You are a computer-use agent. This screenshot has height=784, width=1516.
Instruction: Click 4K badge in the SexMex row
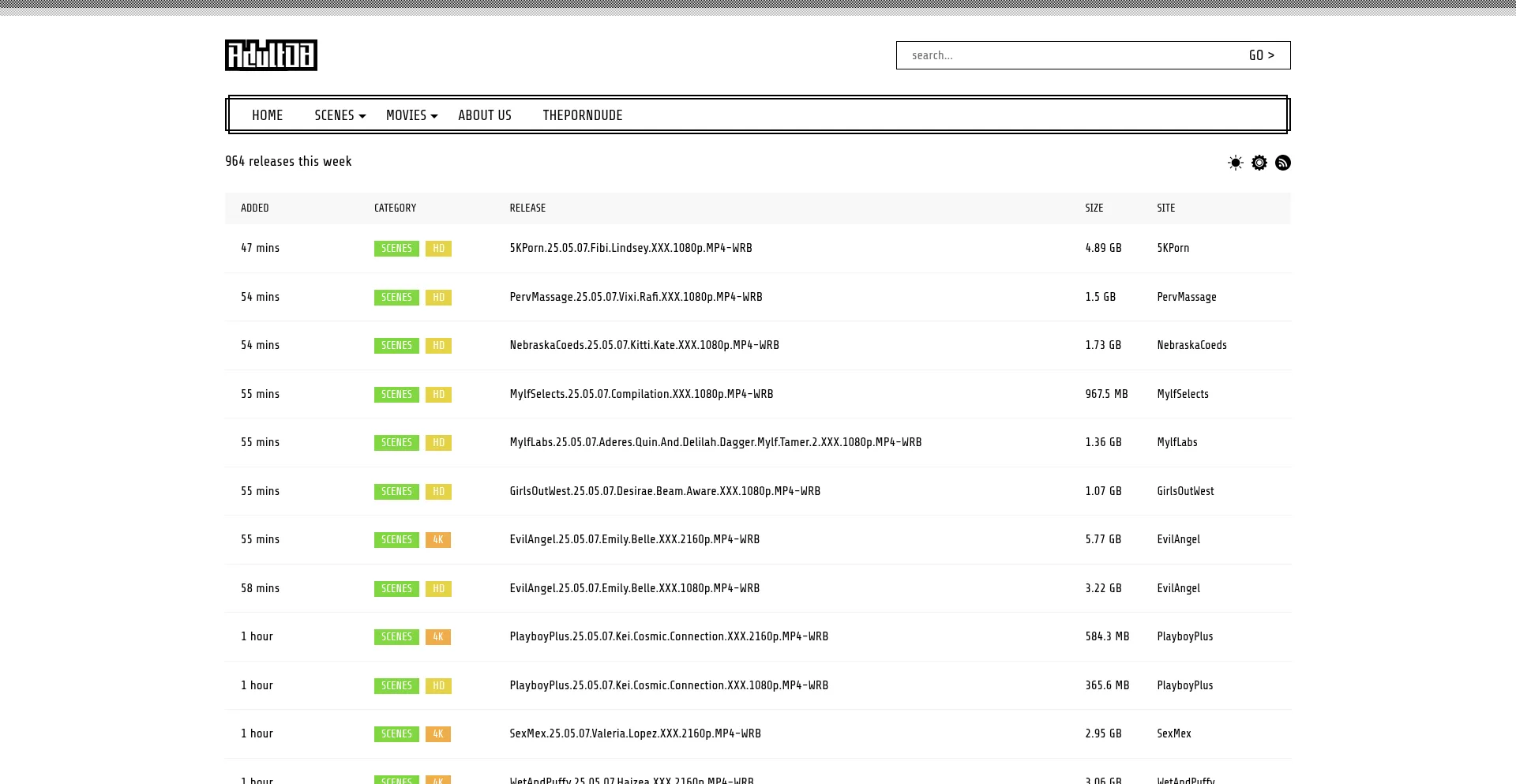pyautogui.click(x=438, y=733)
